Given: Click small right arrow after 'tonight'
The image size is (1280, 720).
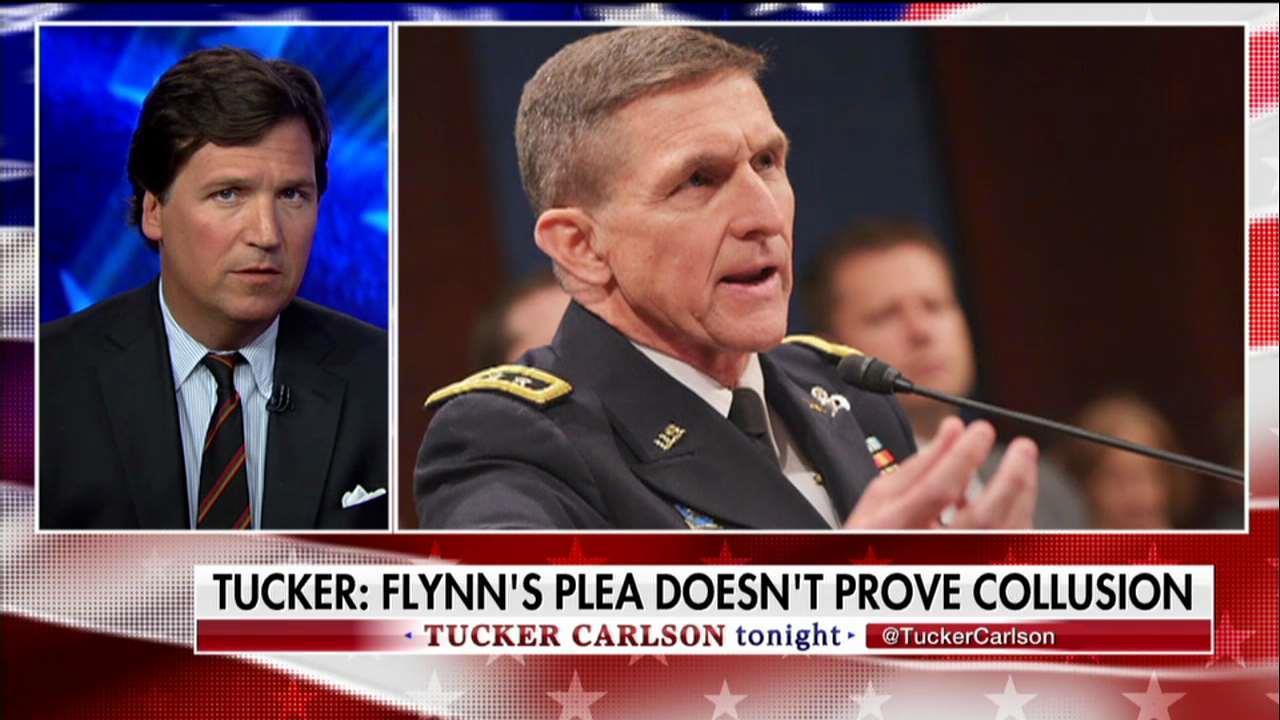Looking at the screenshot, I should (x=851, y=636).
